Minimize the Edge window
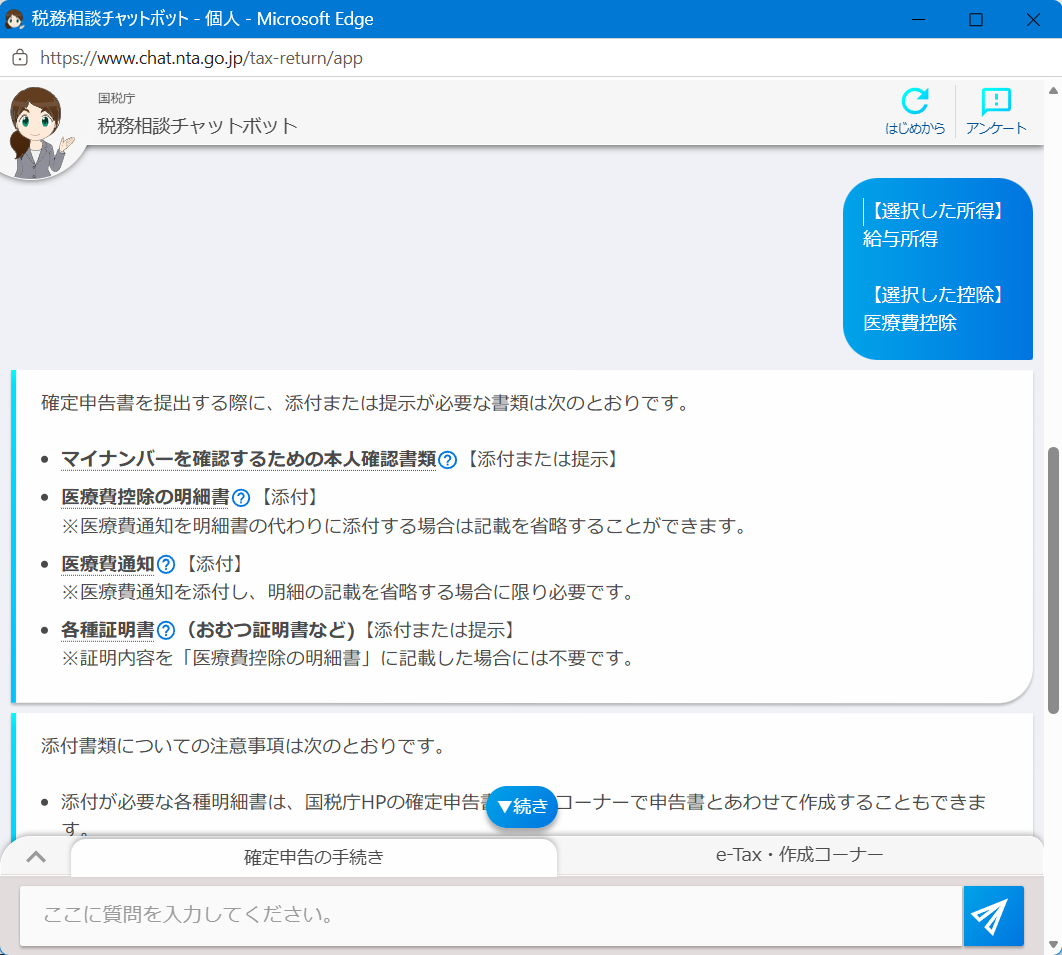Viewport: 1062px width, 955px height. (x=918, y=19)
